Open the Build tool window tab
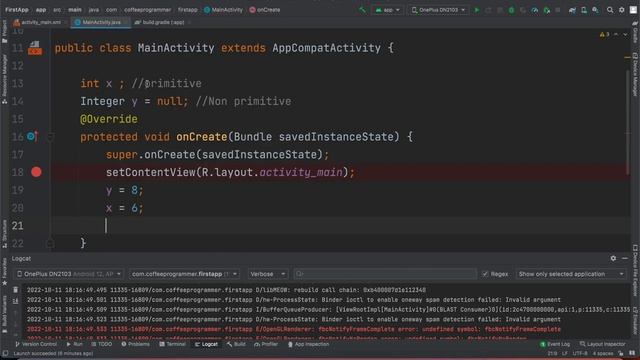This screenshot has width=640, height=360. click(x=236, y=344)
